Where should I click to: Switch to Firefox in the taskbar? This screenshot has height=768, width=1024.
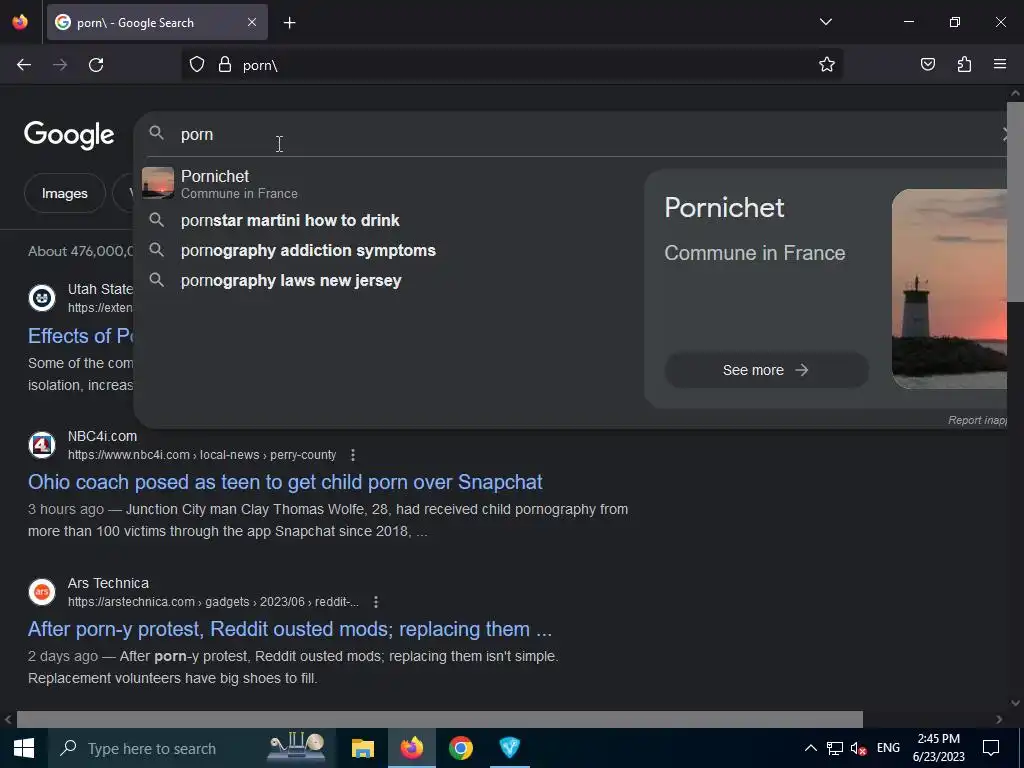(411, 748)
